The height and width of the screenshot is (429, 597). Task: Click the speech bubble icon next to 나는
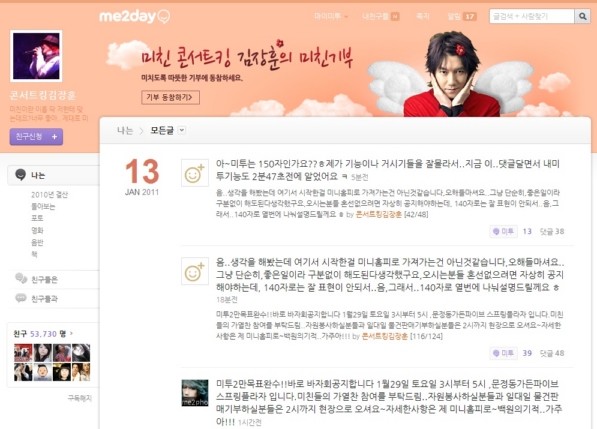(x=20, y=175)
